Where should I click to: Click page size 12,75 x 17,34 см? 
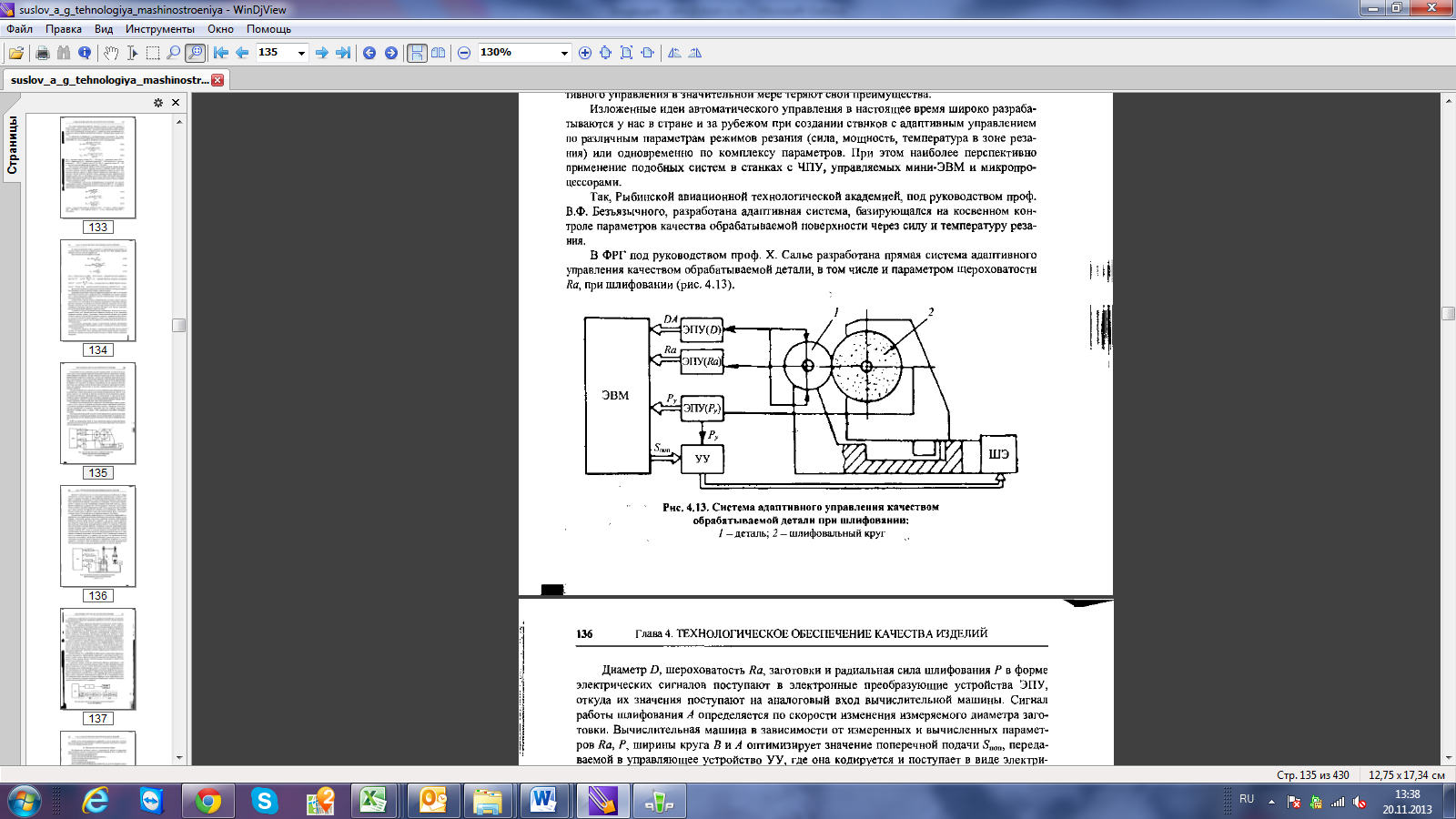[x=1406, y=775]
